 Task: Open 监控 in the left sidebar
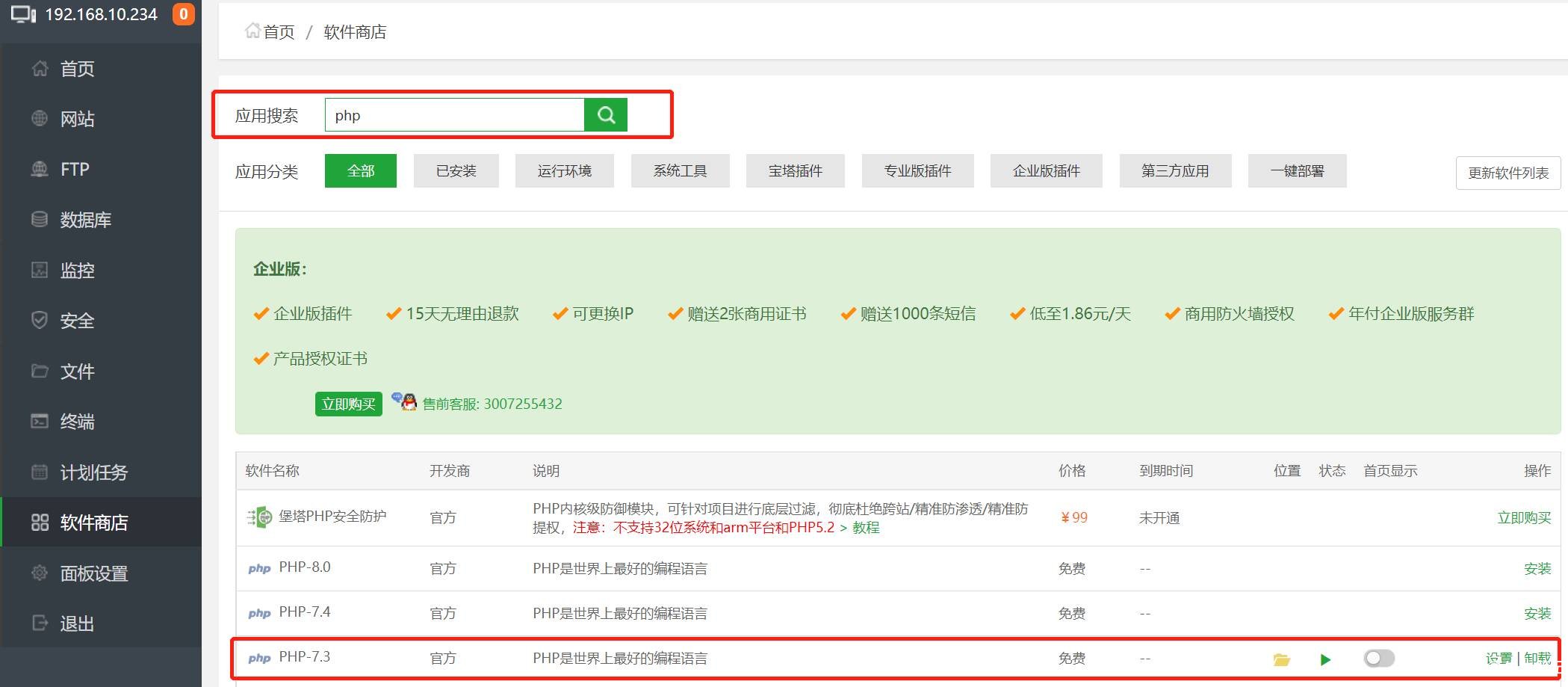tap(101, 270)
